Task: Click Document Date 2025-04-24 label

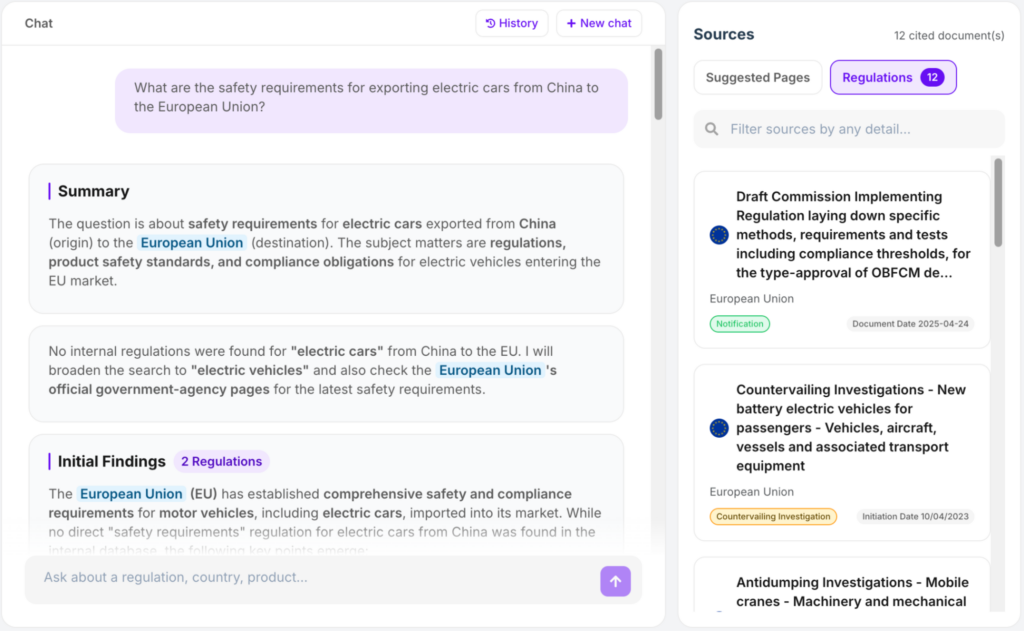Action: pyautogui.click(x=910, y=324)
